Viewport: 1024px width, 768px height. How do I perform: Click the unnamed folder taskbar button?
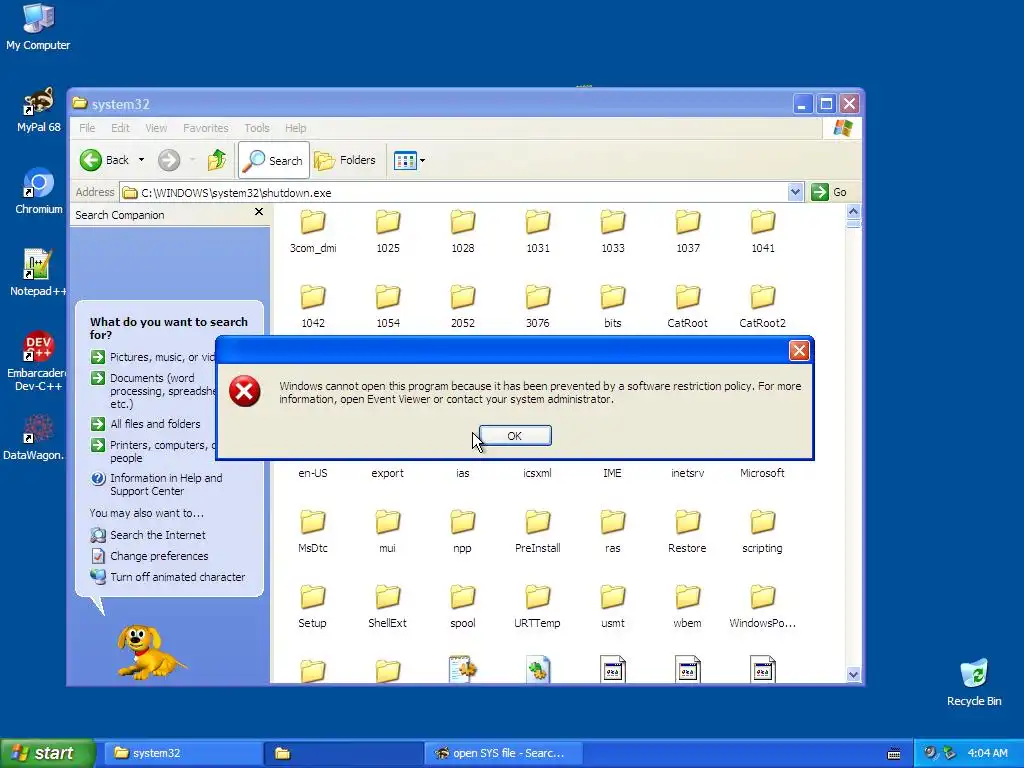(x=344, y=753)
